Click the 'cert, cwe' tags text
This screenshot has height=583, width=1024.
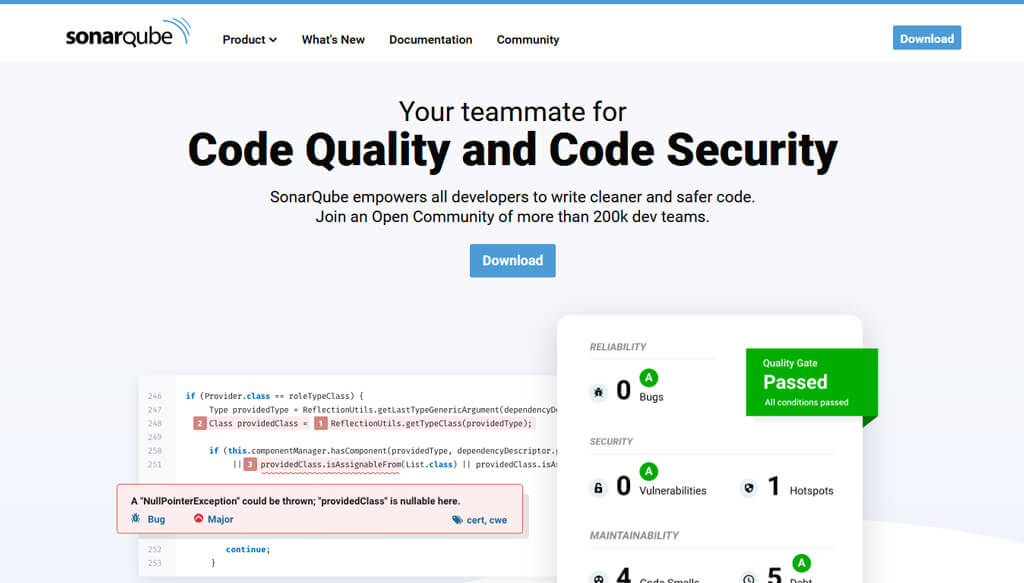487,520
